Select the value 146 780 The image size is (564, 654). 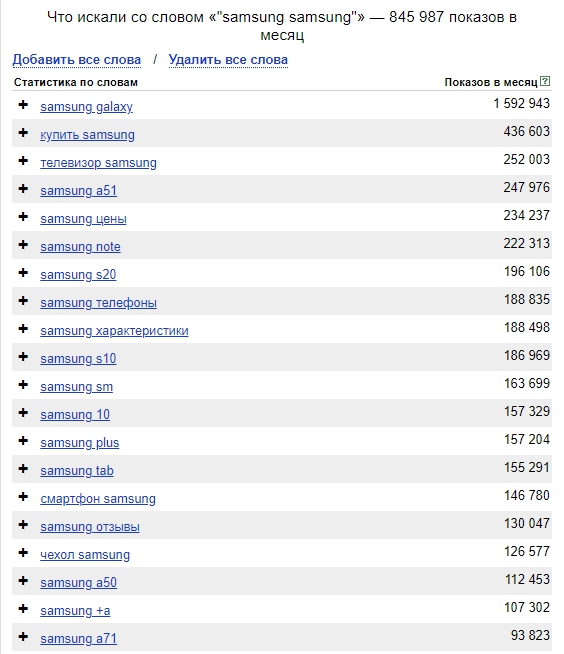527,495
